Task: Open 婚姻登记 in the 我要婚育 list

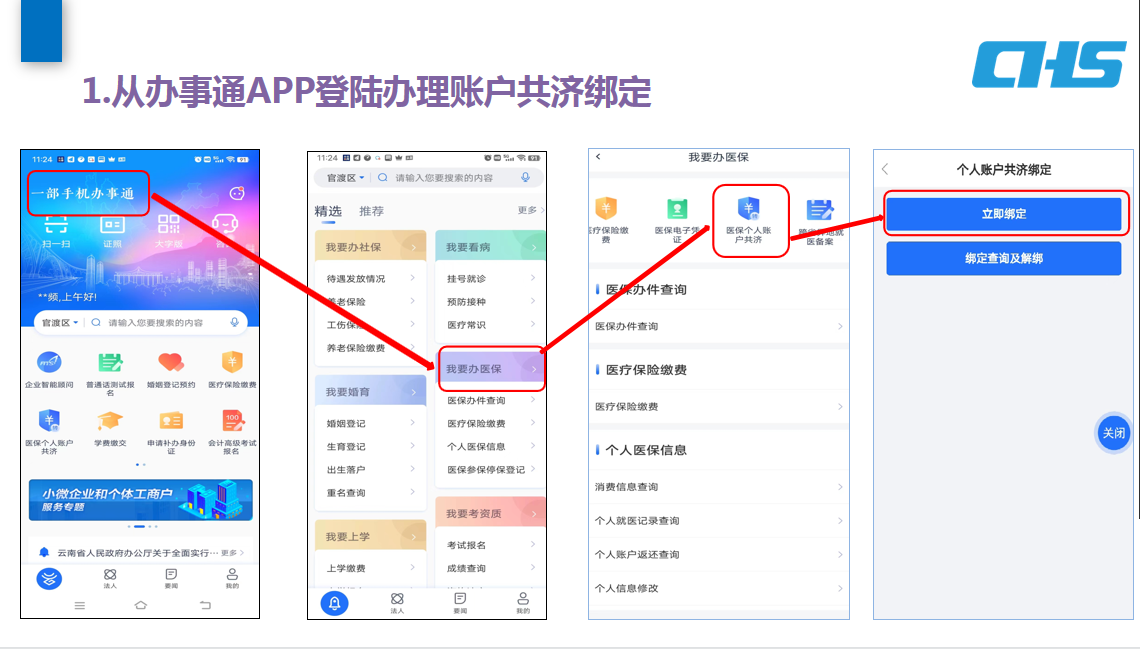Action: tap(371, 423)
